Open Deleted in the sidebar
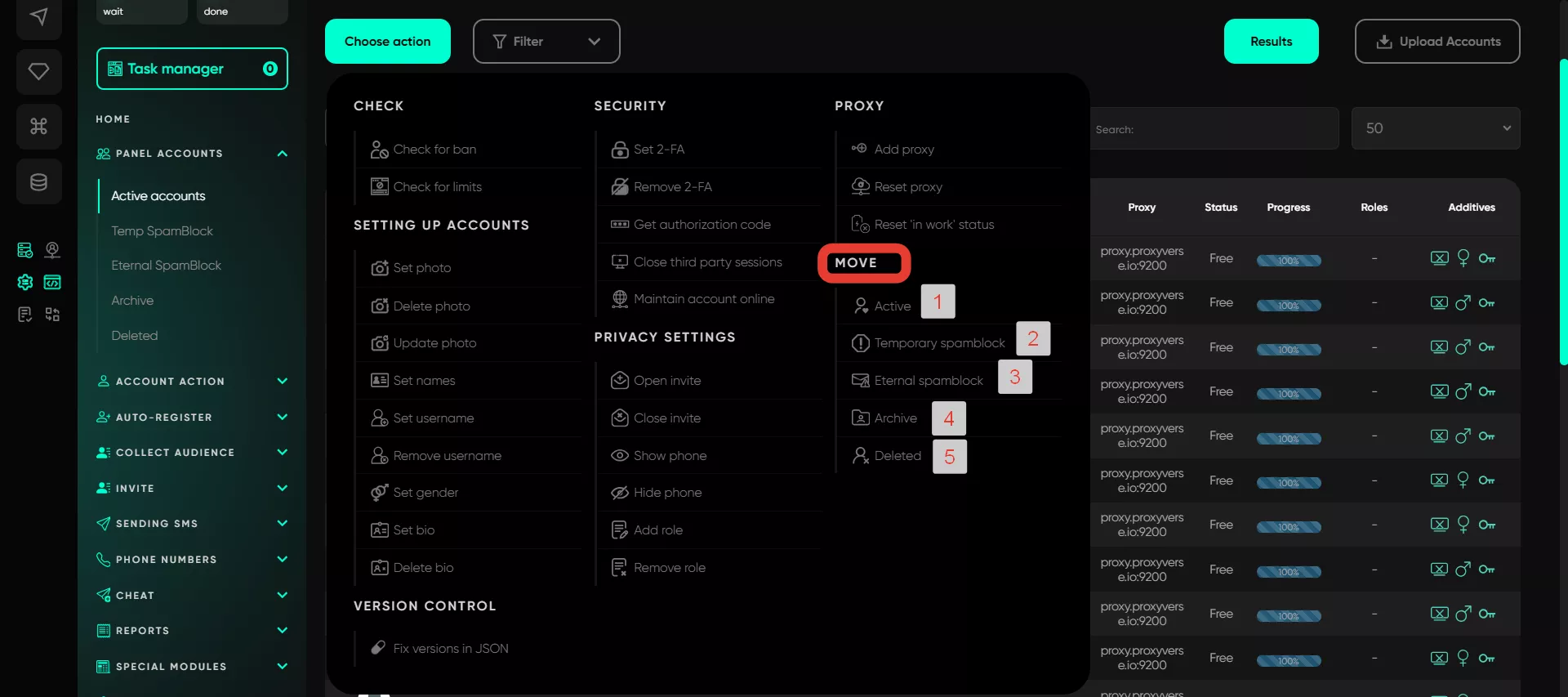 coord(135,336)
